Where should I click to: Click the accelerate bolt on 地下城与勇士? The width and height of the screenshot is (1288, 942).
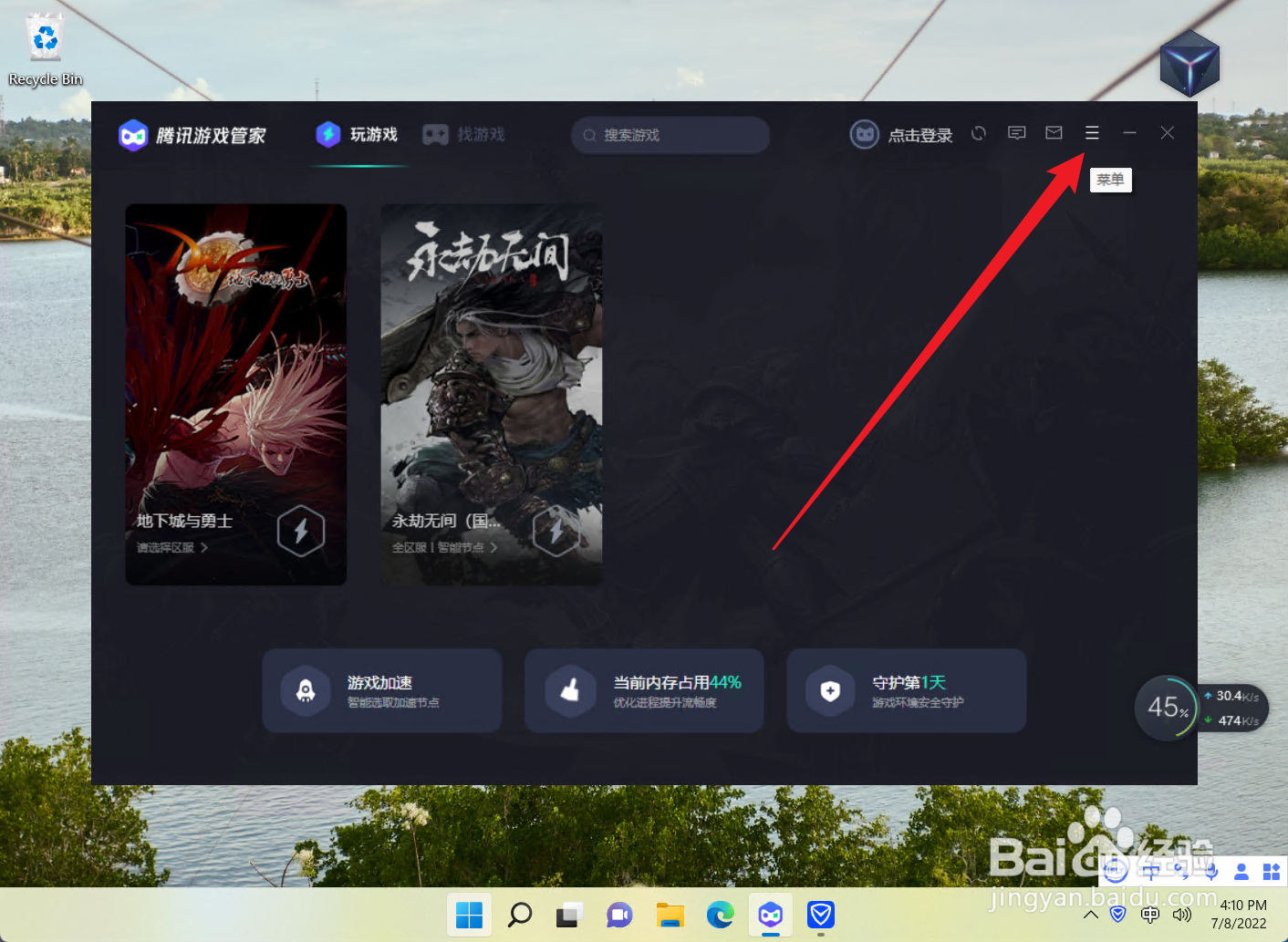pos(301,531)
